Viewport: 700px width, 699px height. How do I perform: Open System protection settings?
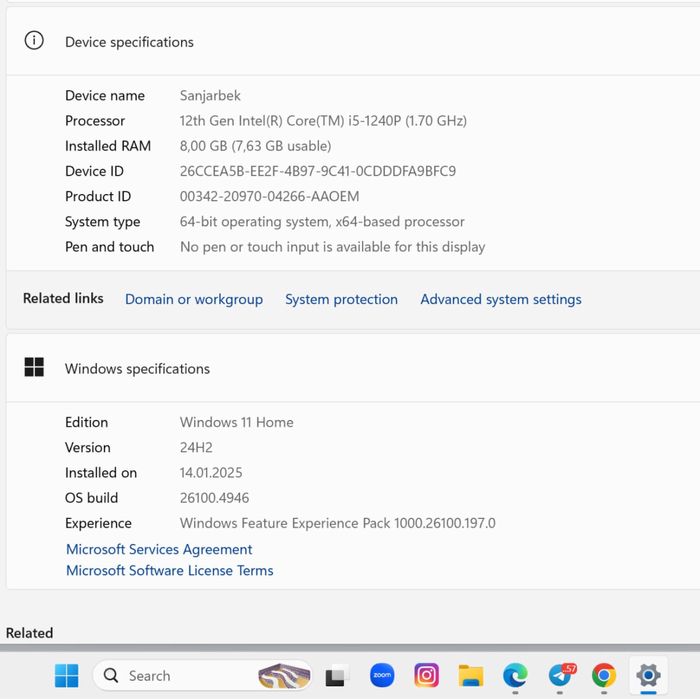pyautogui.click(x=341, y=299)
